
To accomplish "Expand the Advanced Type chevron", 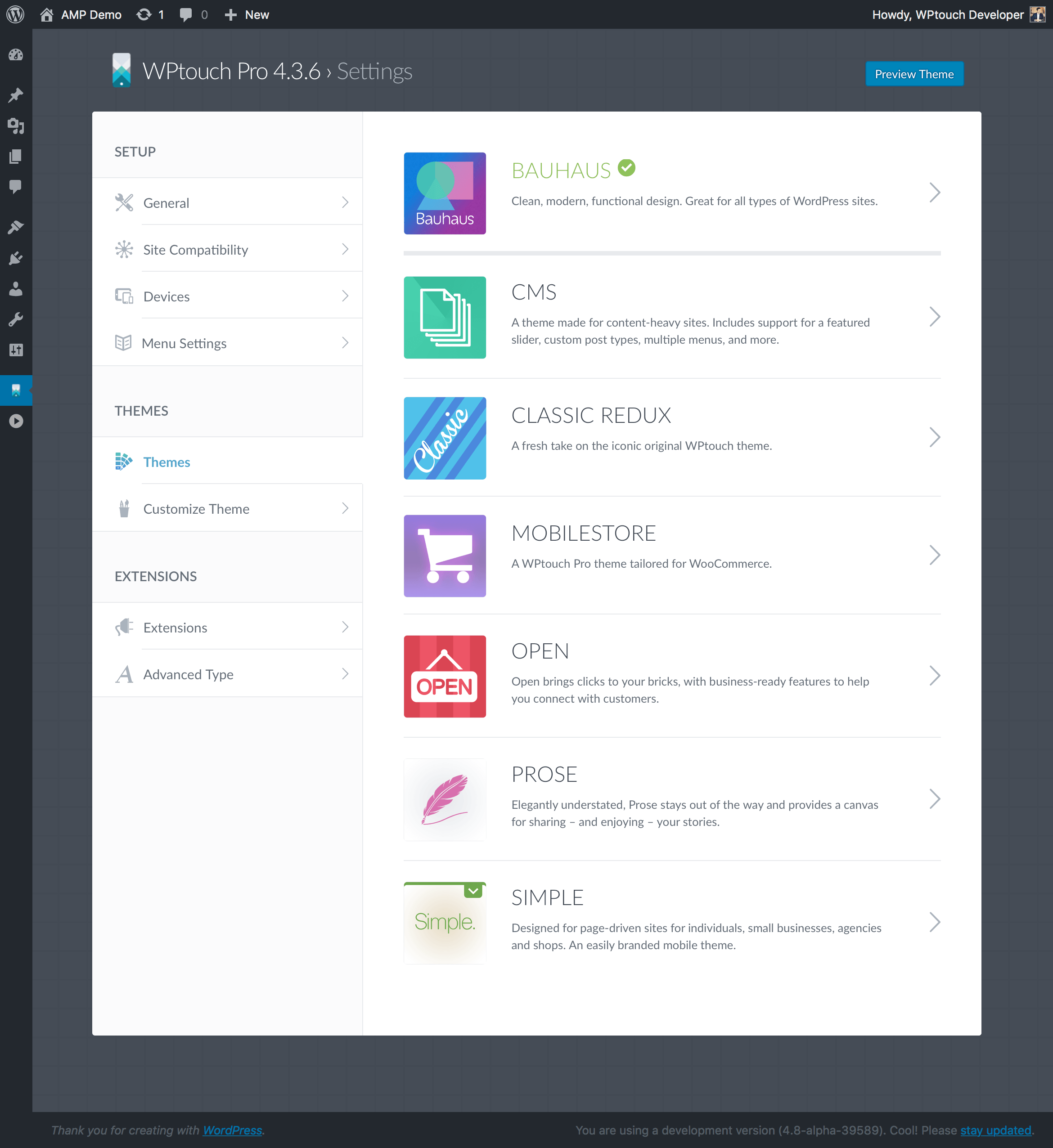I will pyautogui.click(x=345, y=674).
